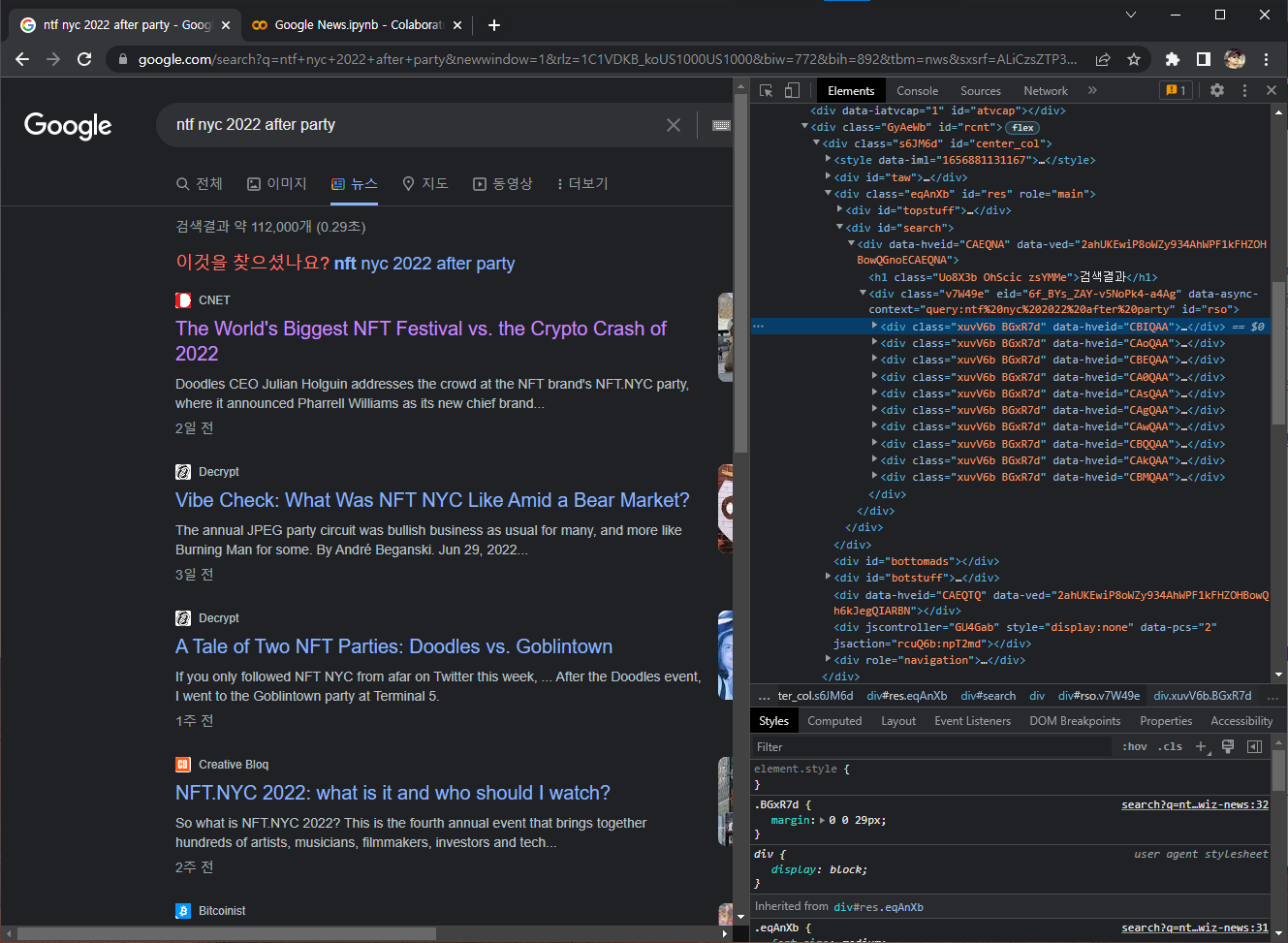This screenshot has width=1288, height=943.
Task: Expand the margin shorthand property triangle
Action: [x=823, y=821]
